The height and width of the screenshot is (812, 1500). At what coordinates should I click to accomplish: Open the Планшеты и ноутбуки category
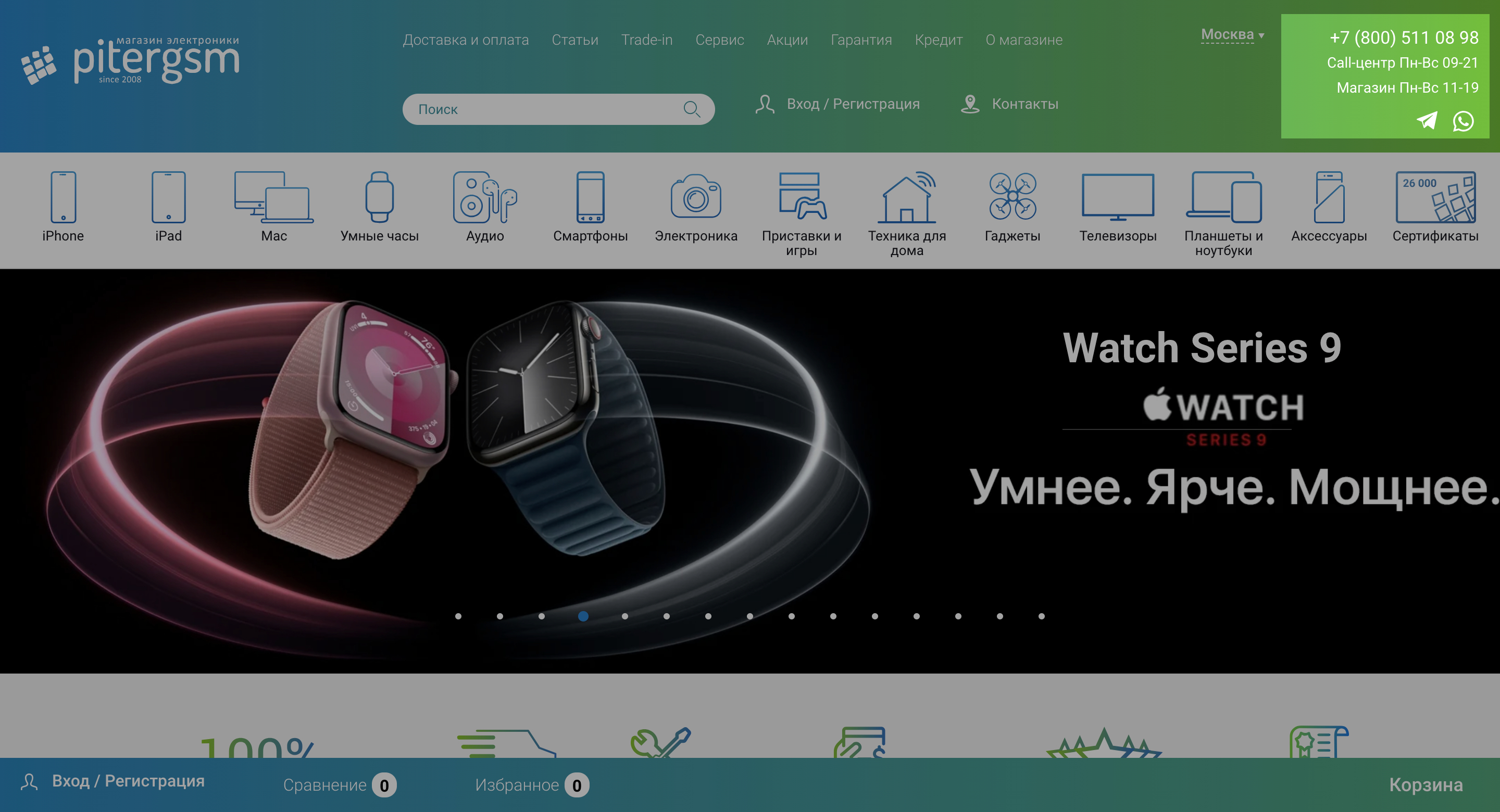pyautogui.click(x=1223, y=197)
